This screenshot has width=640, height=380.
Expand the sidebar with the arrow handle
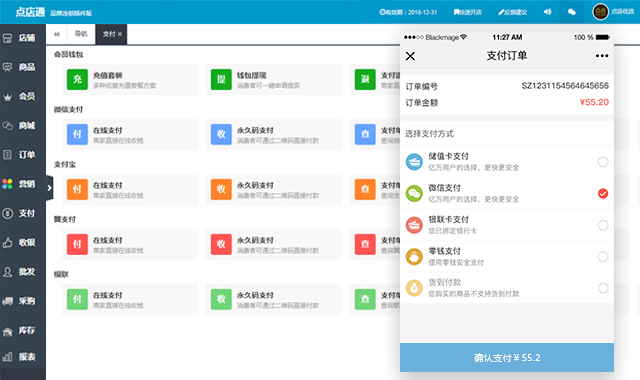click(49, 188)
